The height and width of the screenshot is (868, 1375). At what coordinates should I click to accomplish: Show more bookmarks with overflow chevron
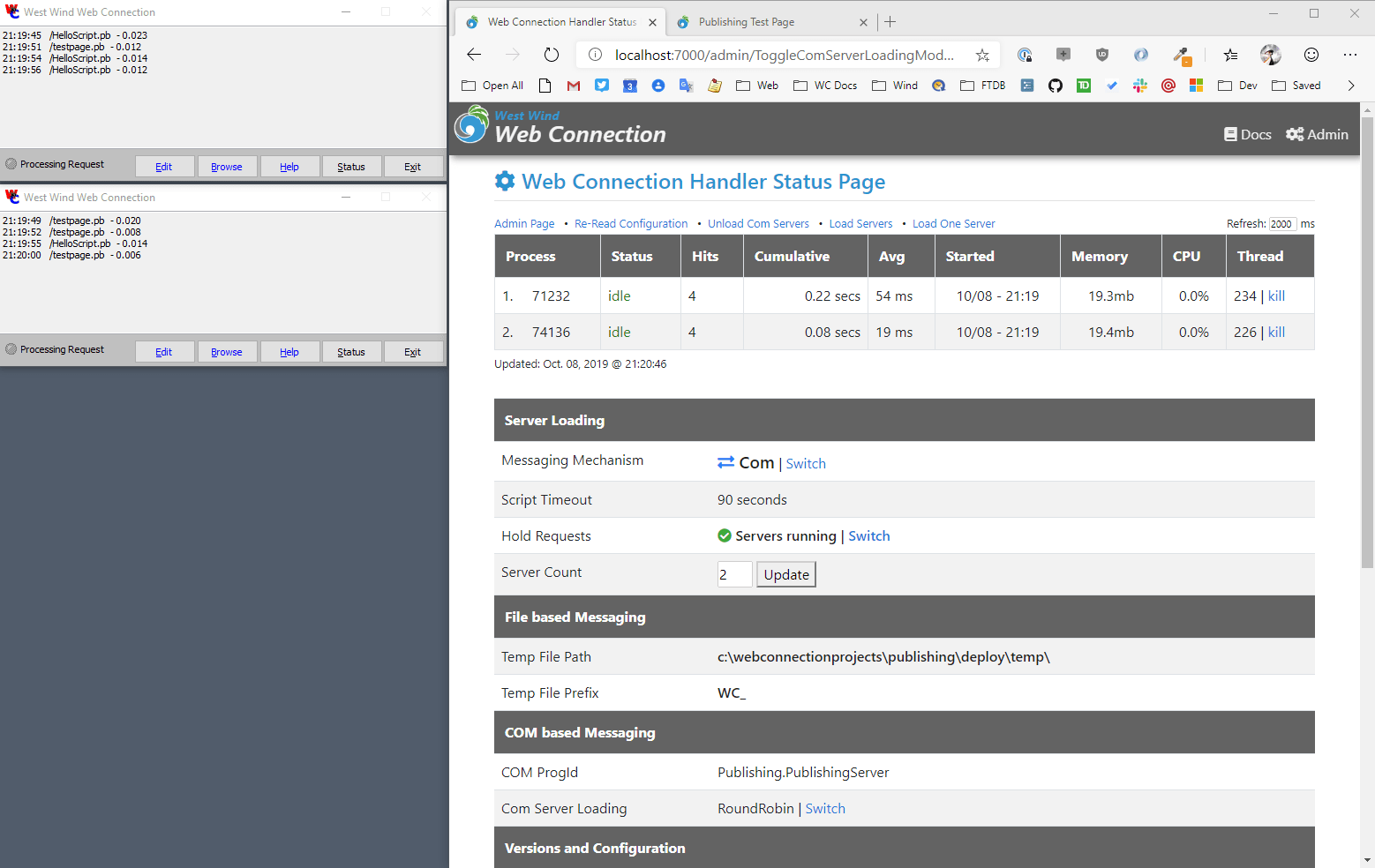(x=1350, y=86)
